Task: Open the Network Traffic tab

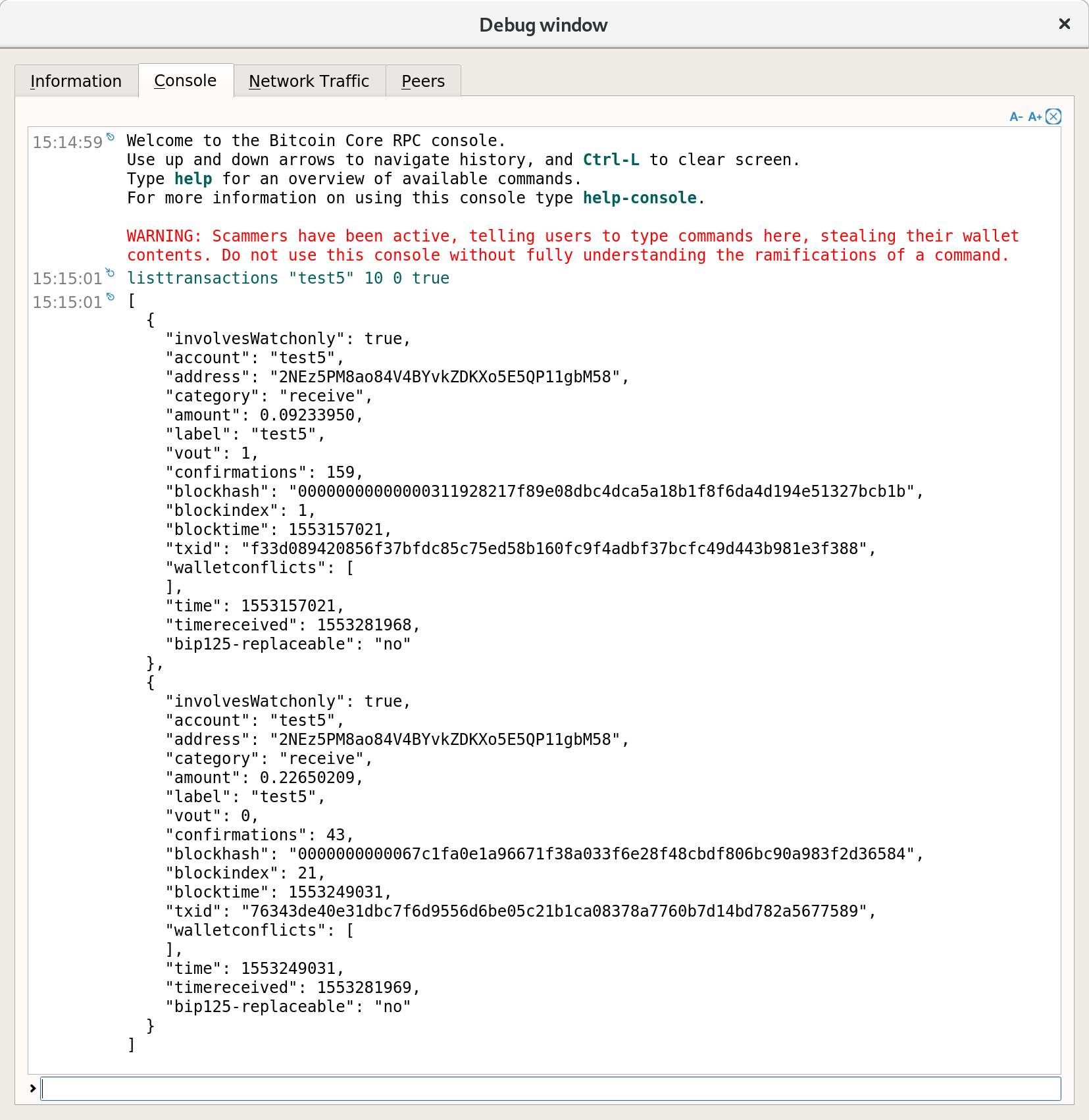Action: 309,80
